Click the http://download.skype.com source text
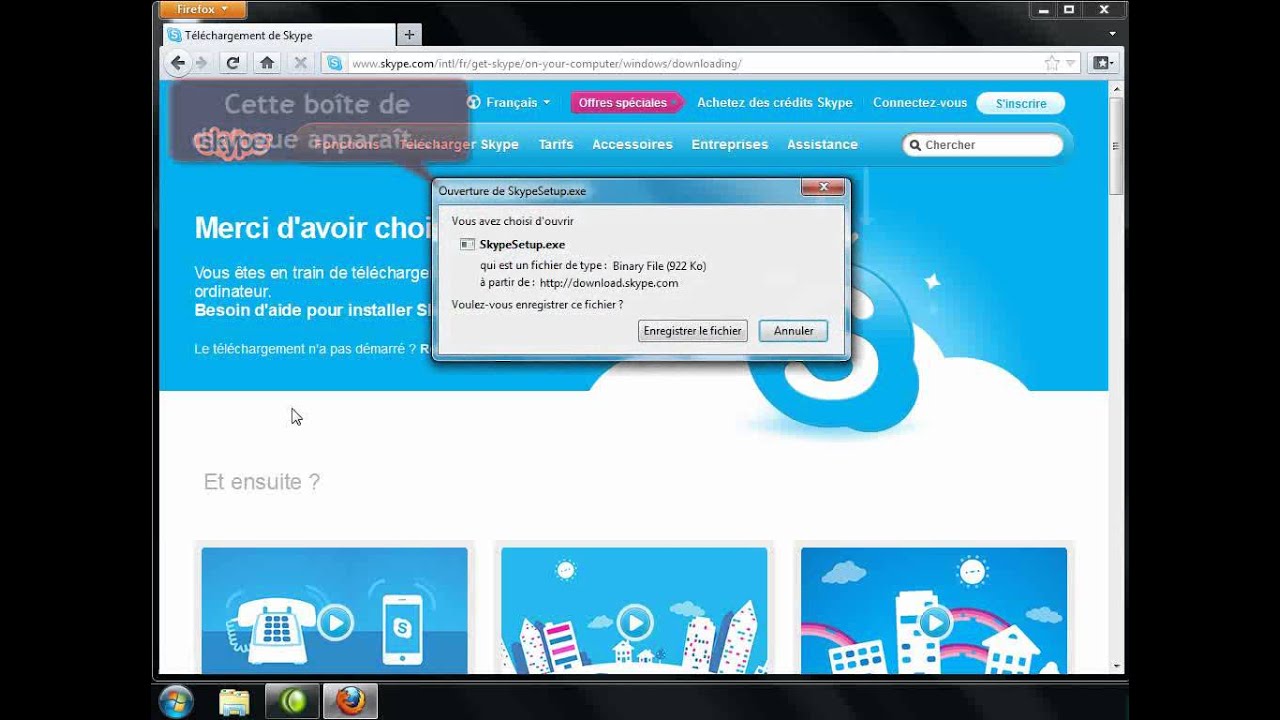The image size is (1280, 720). [608, 283]
